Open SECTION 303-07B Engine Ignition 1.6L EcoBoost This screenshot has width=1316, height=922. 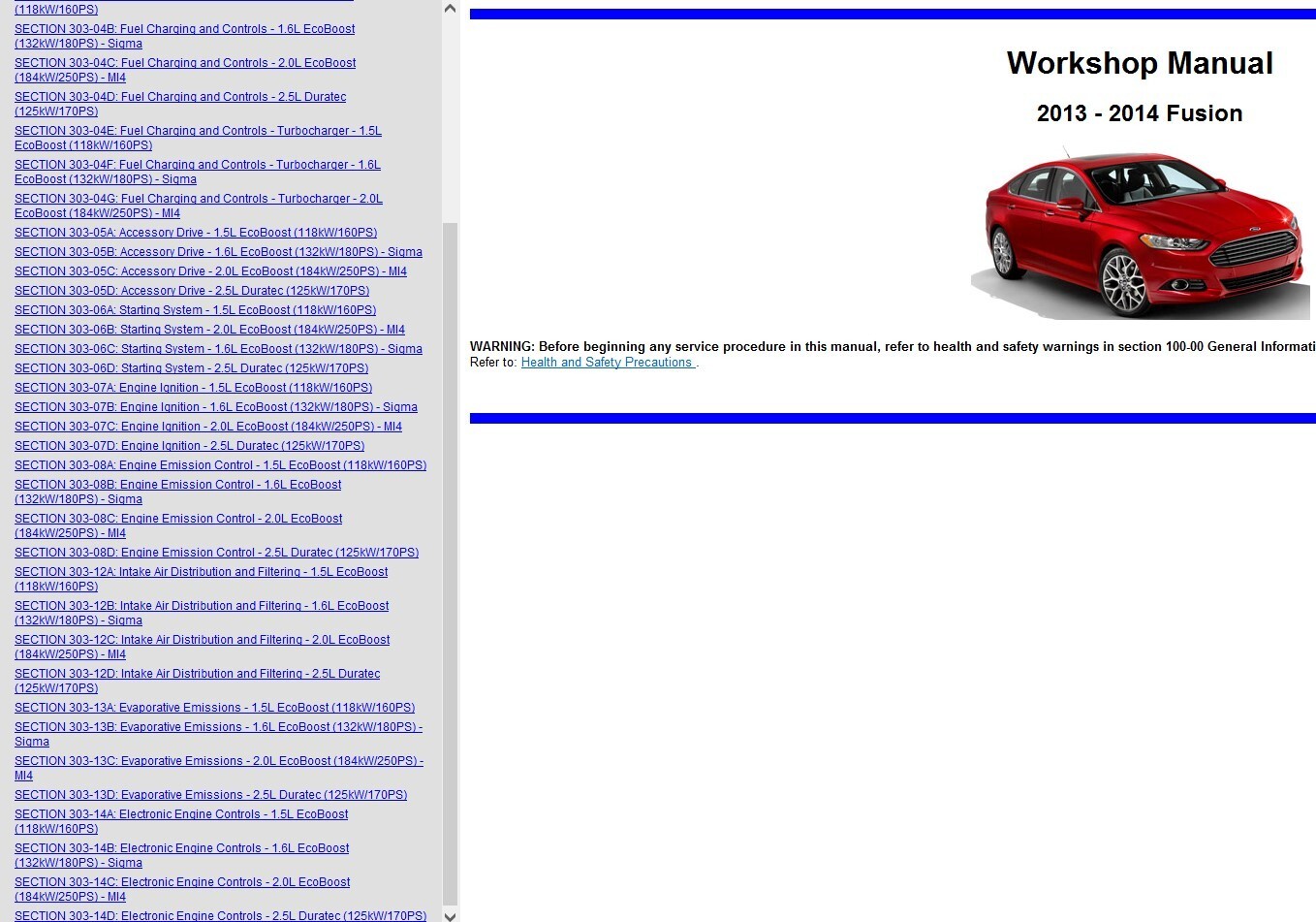tap(216, 407)
